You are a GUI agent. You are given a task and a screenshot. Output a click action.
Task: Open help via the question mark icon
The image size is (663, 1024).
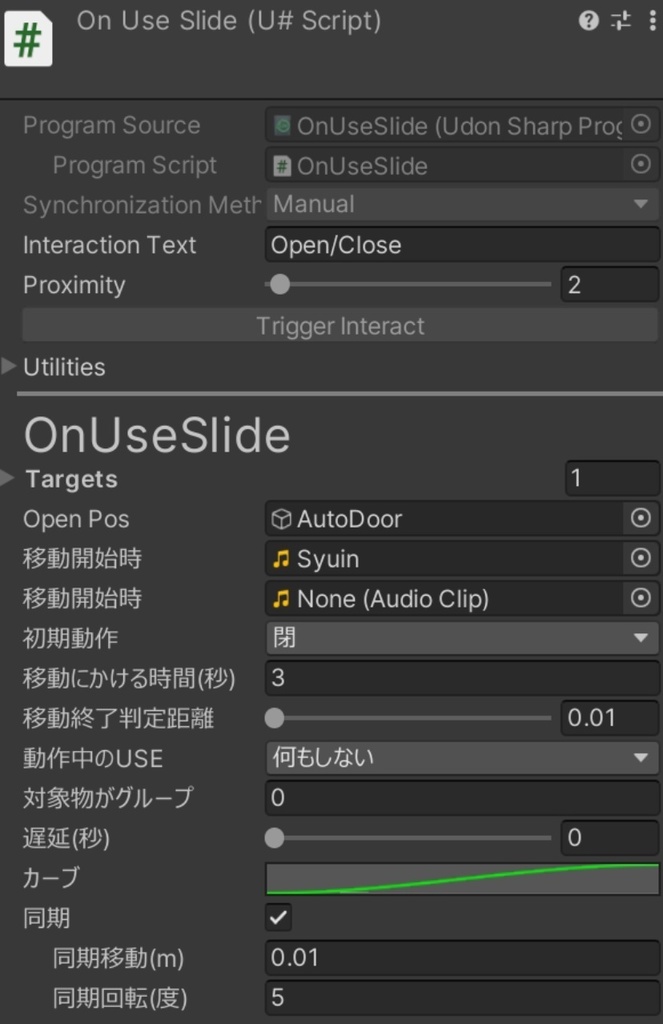click(x=588, y=20)
